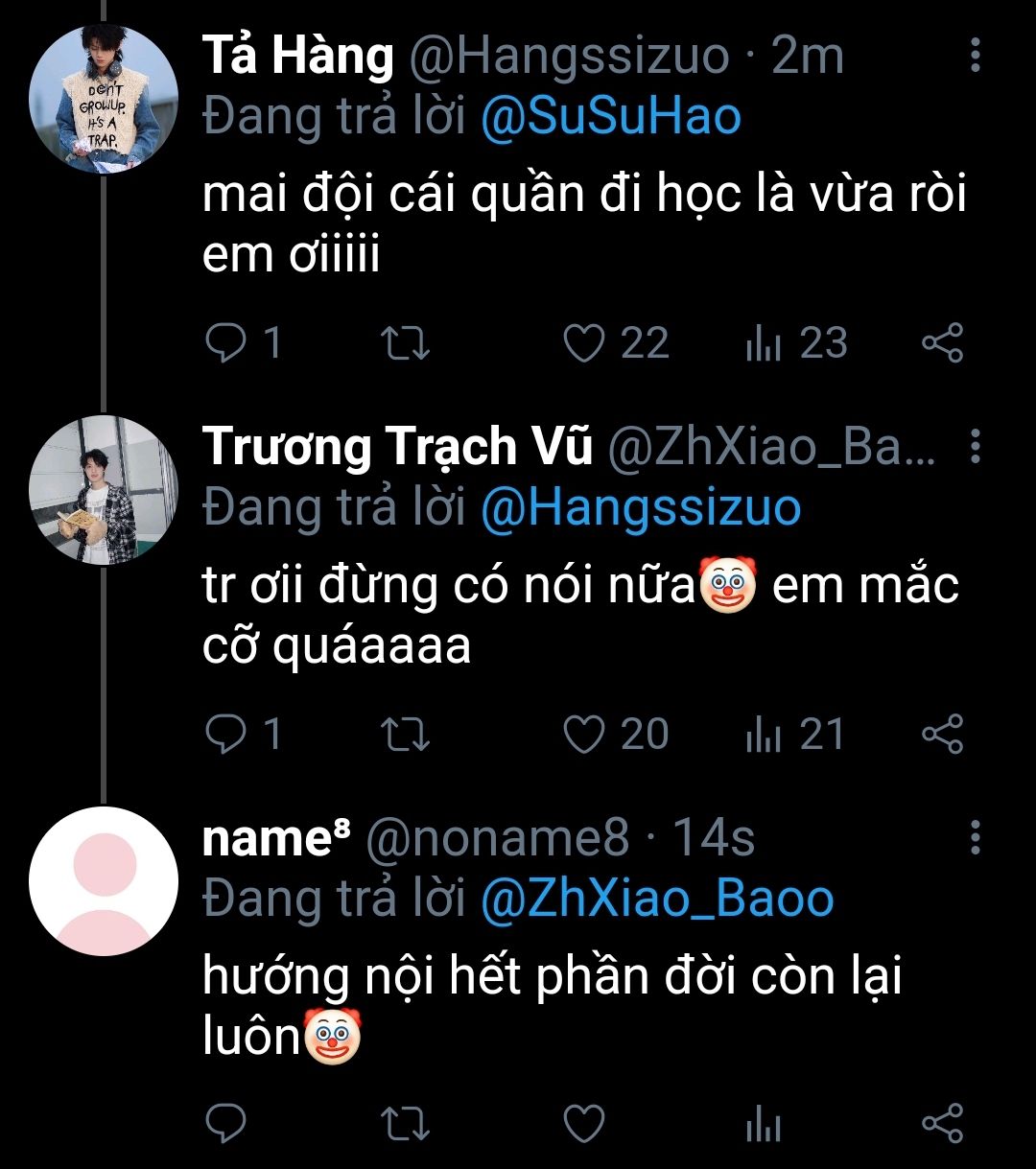
Task: Retweet Tả Hàng's tweet
Action: coord(406,343)
